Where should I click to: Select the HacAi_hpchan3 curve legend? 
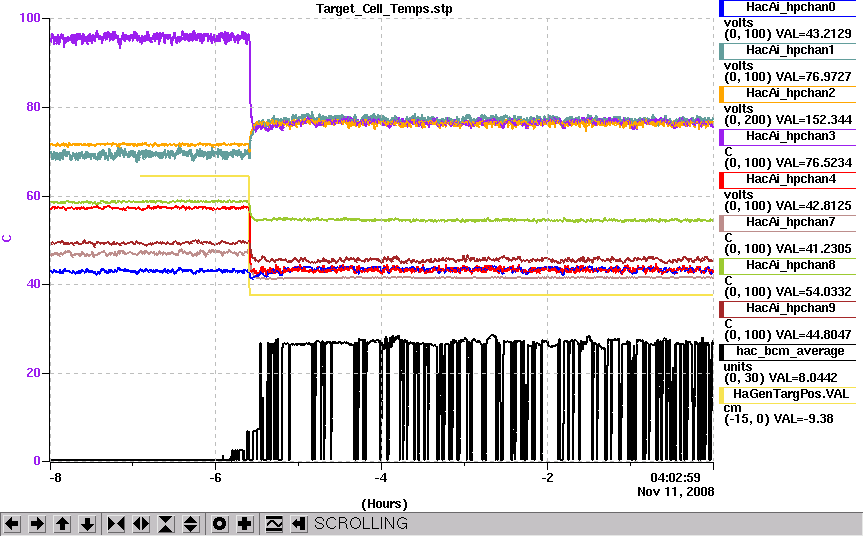pos(790,136)
